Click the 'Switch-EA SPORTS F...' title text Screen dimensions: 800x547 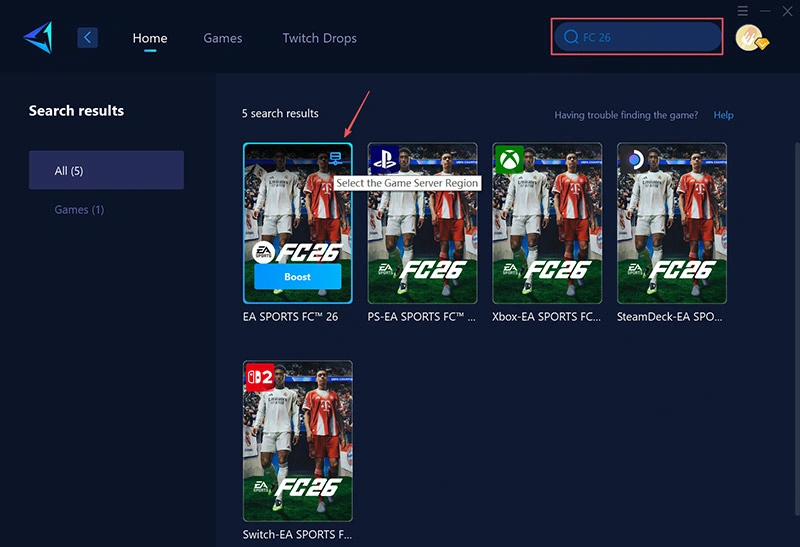[x=297, y=534]
